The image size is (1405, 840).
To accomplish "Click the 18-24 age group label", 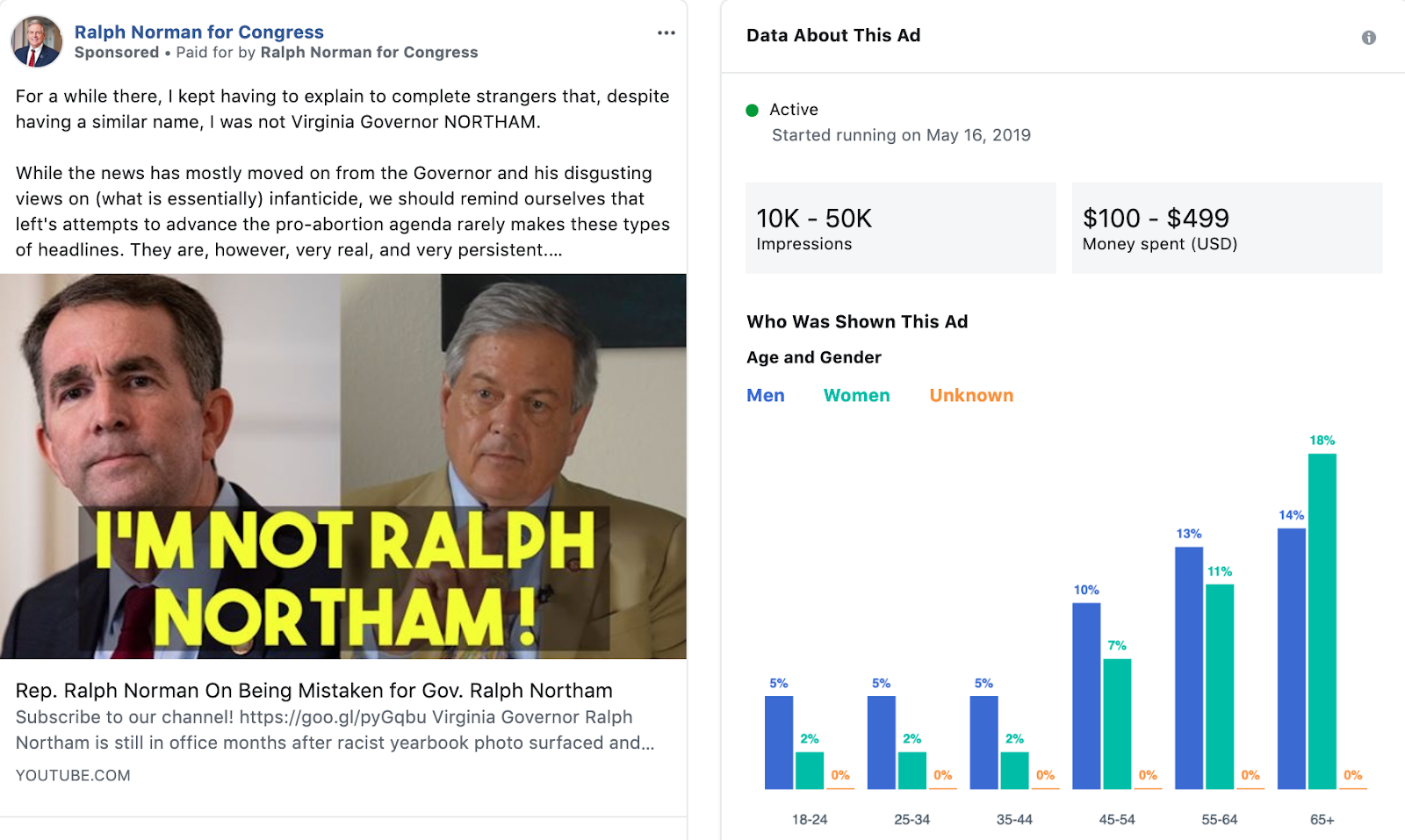I will pos(810,820).
